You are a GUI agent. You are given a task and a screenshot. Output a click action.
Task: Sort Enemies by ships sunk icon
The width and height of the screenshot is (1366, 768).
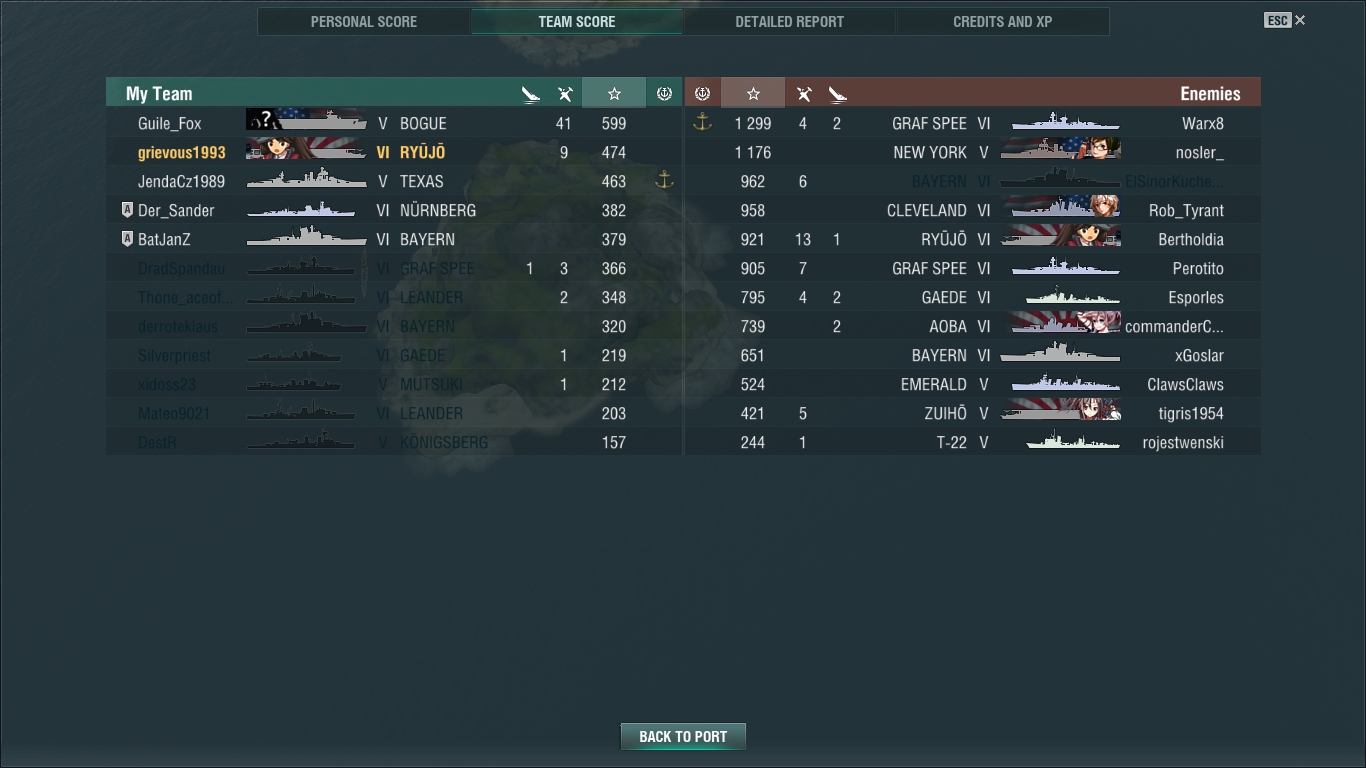(837, 94)
